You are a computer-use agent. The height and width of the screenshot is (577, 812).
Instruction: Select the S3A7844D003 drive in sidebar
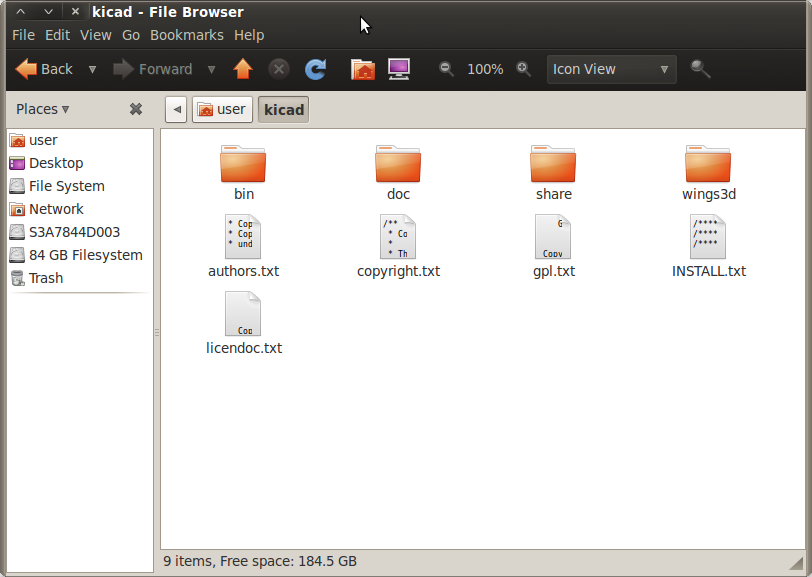click(x=80, y=232)
